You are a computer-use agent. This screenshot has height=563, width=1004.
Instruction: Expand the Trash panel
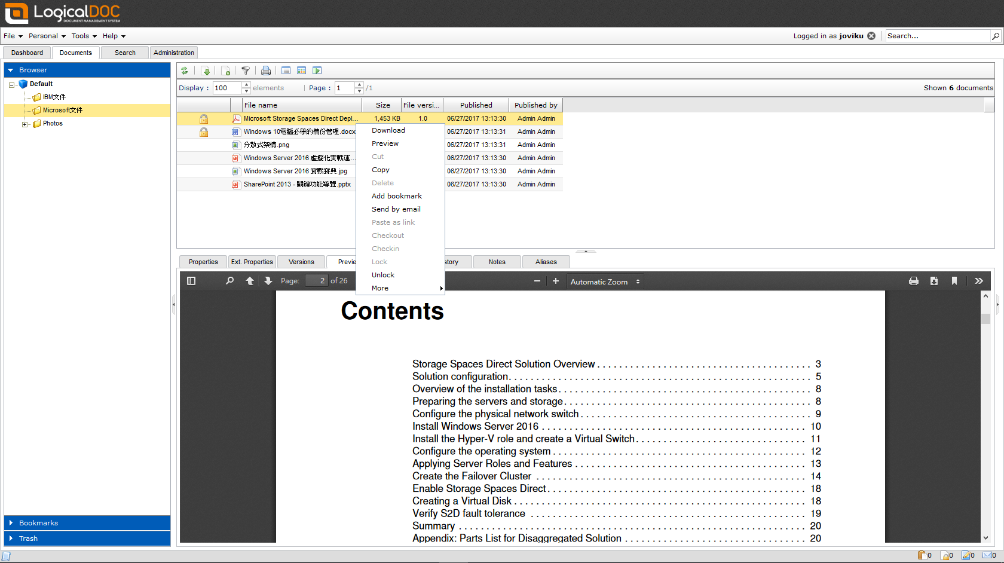click(87, 539)
